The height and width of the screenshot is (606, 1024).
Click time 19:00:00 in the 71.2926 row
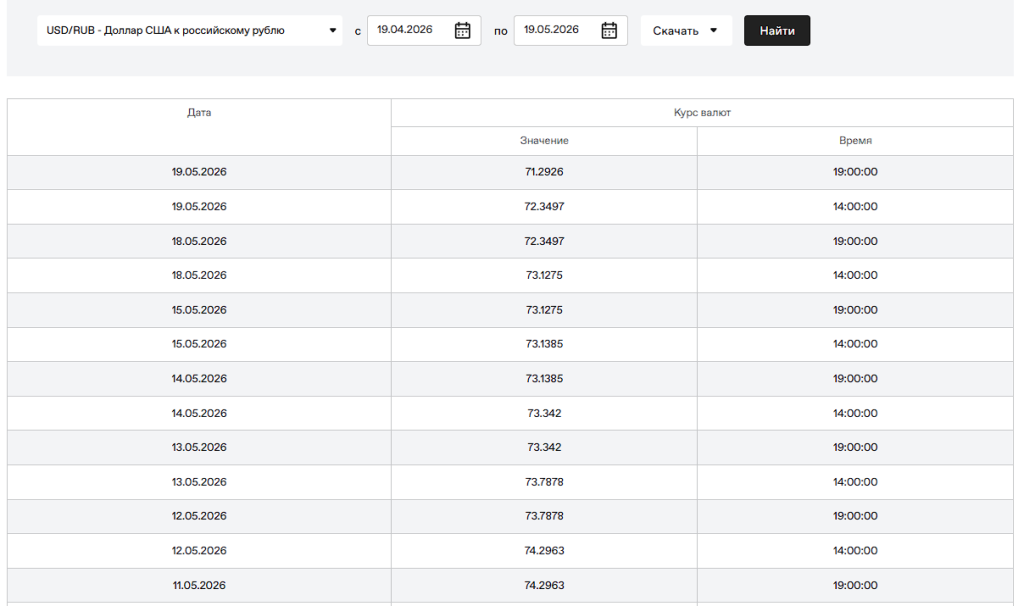(855, 172)
